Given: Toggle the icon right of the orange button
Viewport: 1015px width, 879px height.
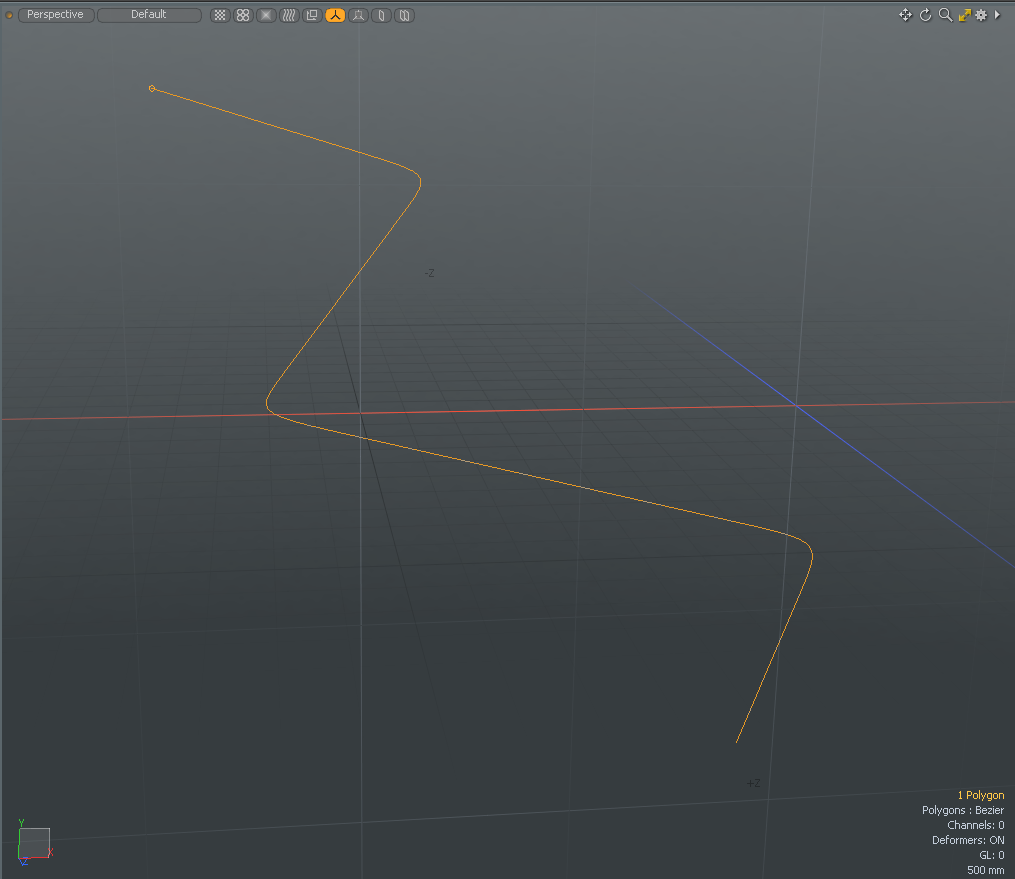Looking at the screenshot, I should pos(358,15).
